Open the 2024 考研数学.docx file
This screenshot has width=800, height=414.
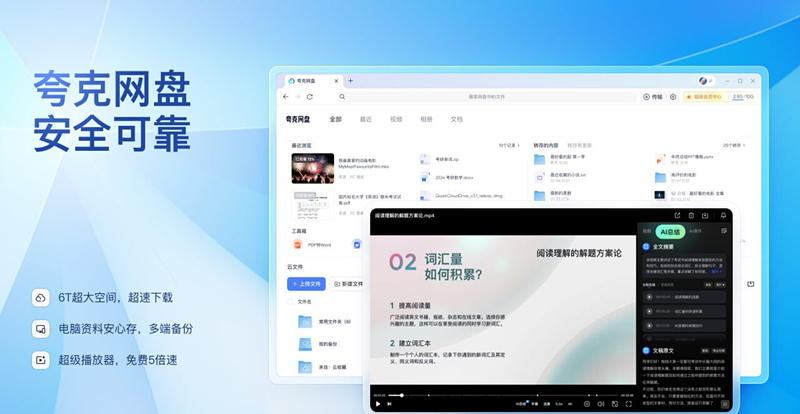tap(447, 178)
